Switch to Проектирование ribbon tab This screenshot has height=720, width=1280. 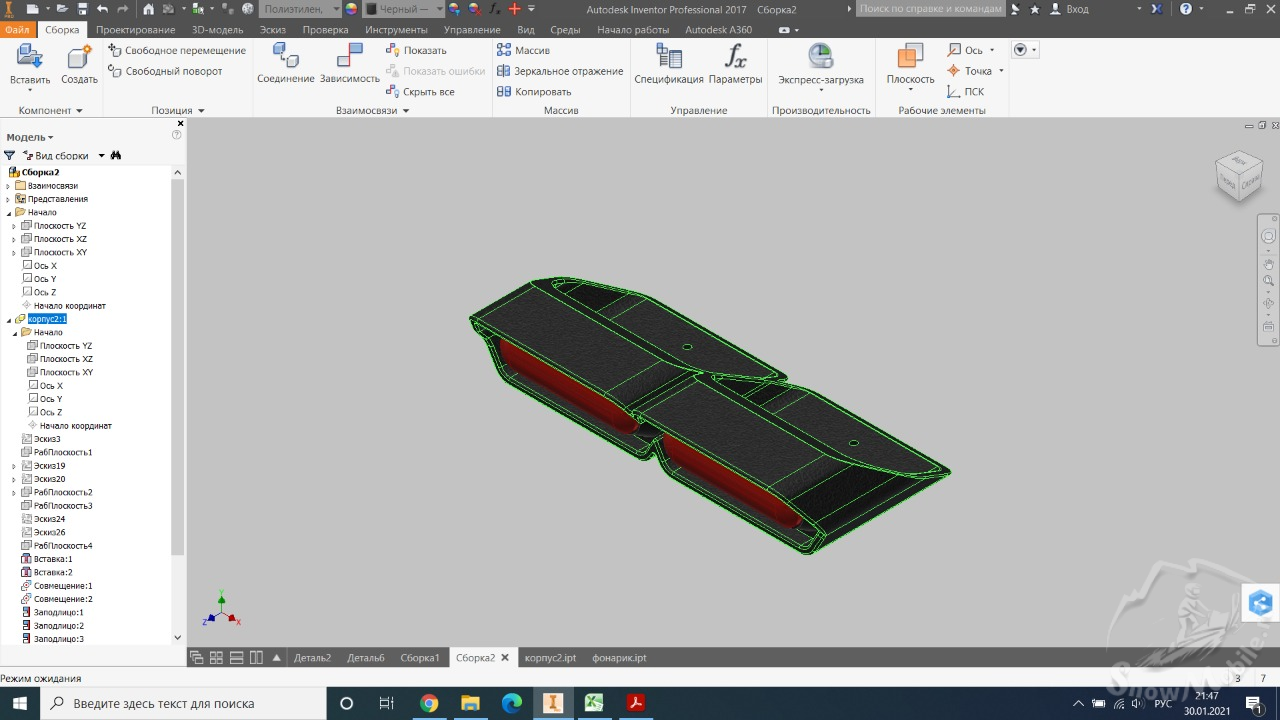tap(135, 30)
